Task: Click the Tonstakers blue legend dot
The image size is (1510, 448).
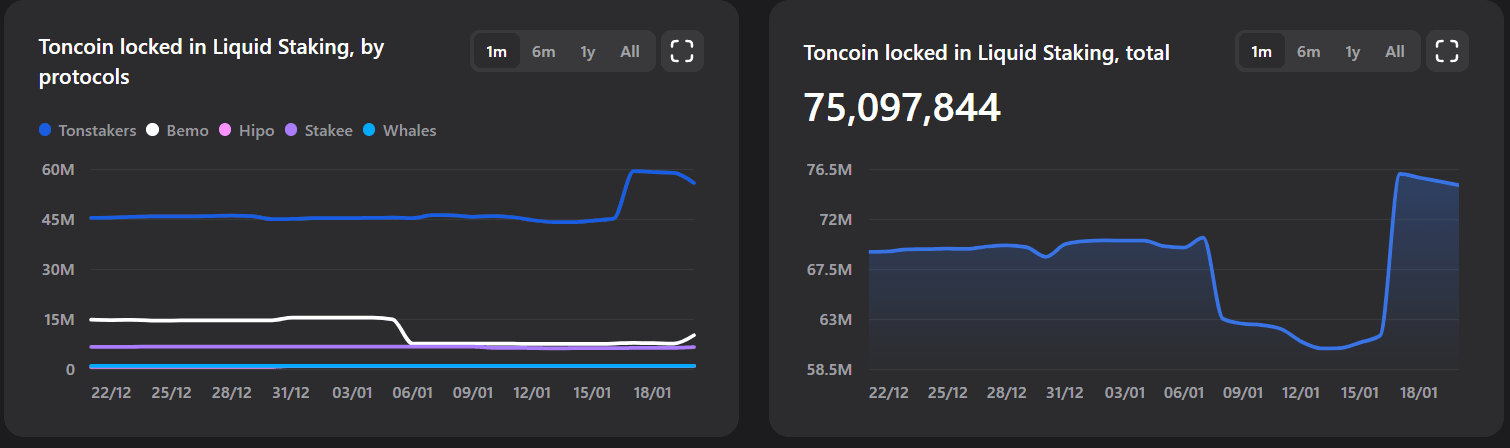Action: (x=45, y=130)
